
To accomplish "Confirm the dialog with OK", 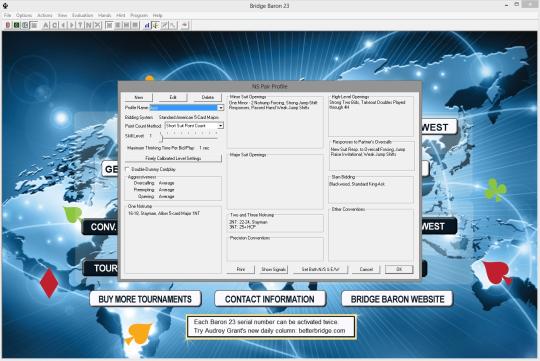I will (399, 269).
